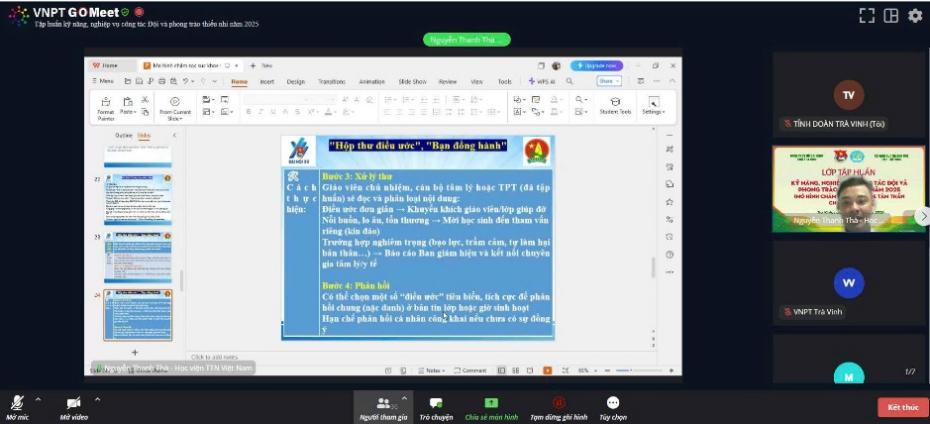Enter fullscreen mode in VNPT GoMeet
The width and height of the screenshot is (930, 424).
click(x=866, y=16)
